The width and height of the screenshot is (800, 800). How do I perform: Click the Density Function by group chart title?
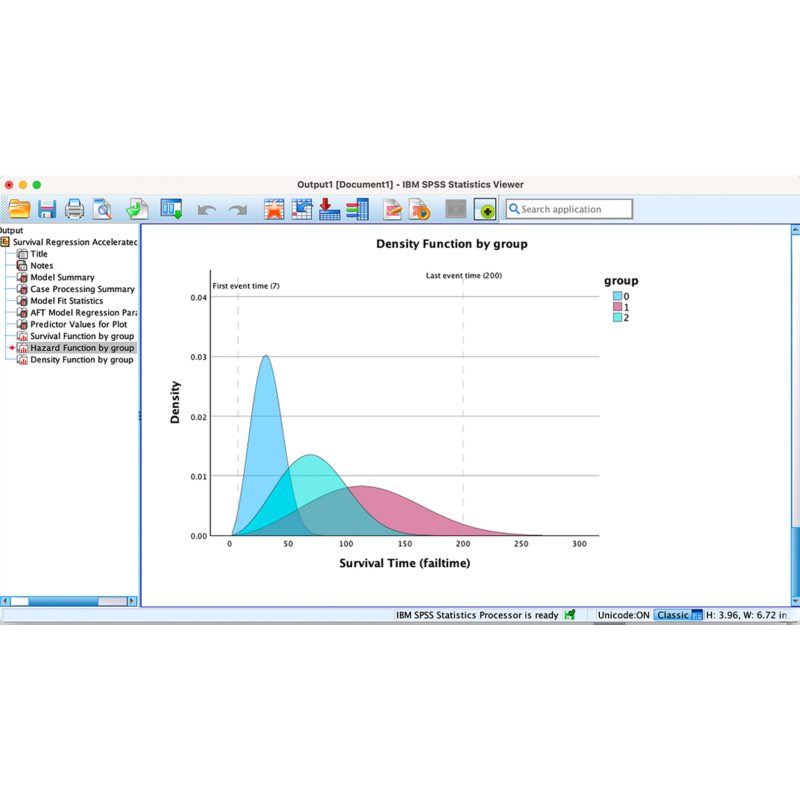point(451,244)
